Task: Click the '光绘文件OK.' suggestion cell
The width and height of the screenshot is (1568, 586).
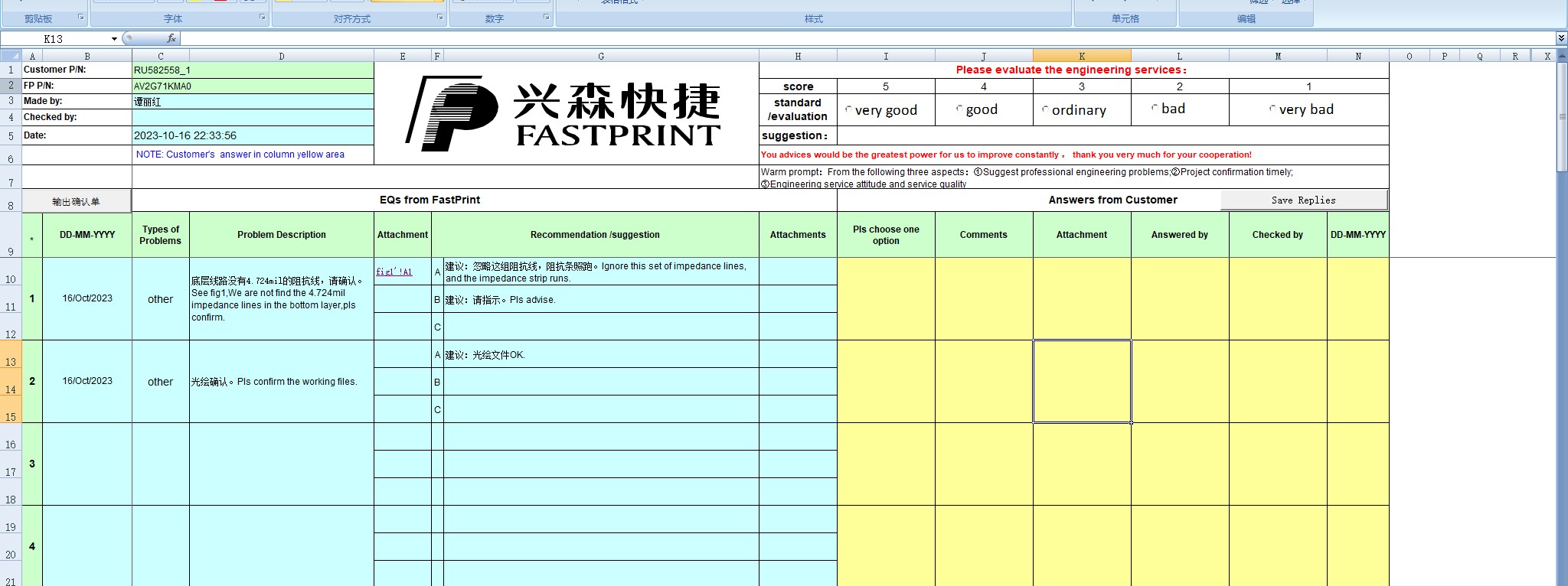Action: tap(601, 354)
